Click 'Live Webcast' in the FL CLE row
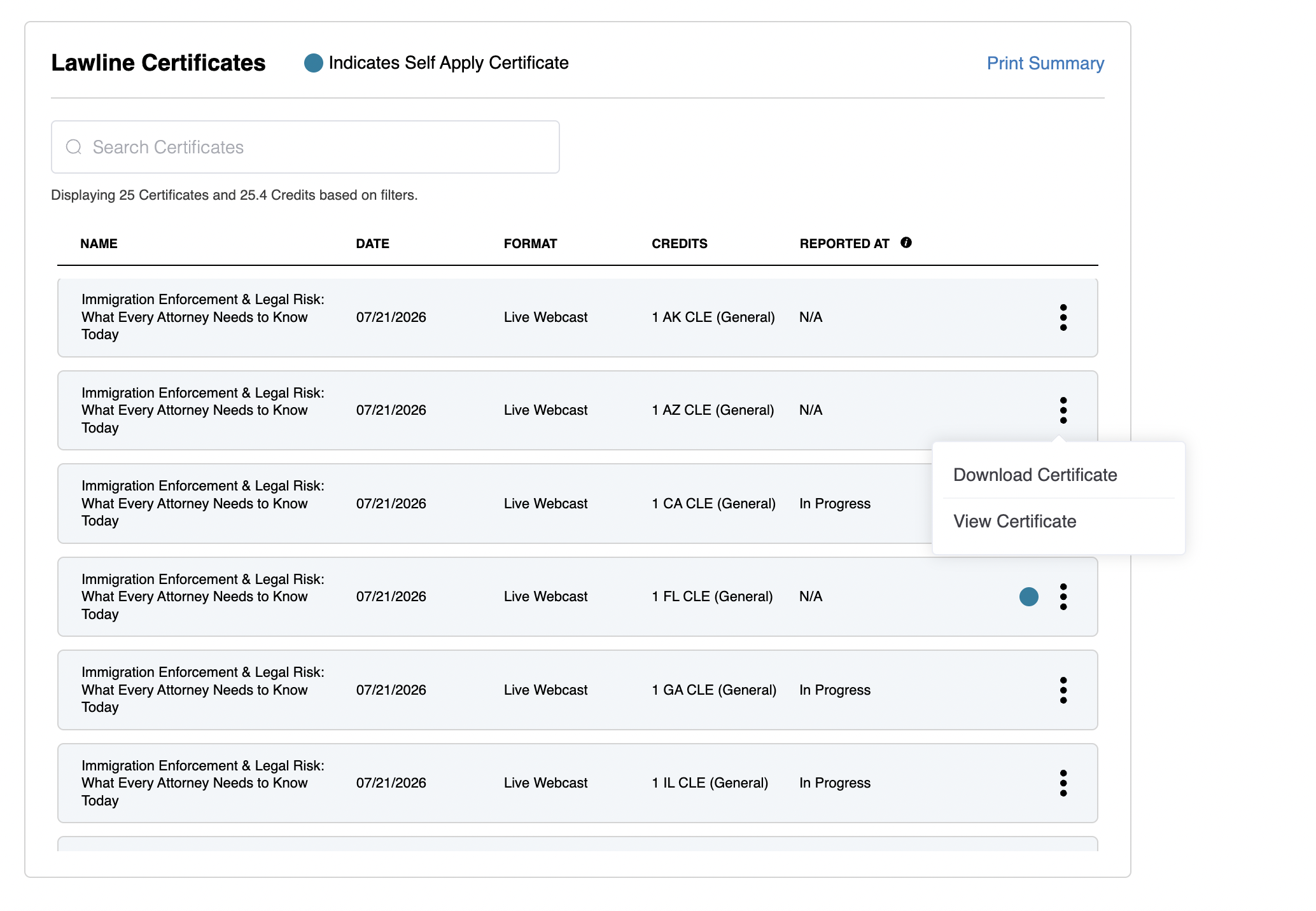 (x=546, y=597)
